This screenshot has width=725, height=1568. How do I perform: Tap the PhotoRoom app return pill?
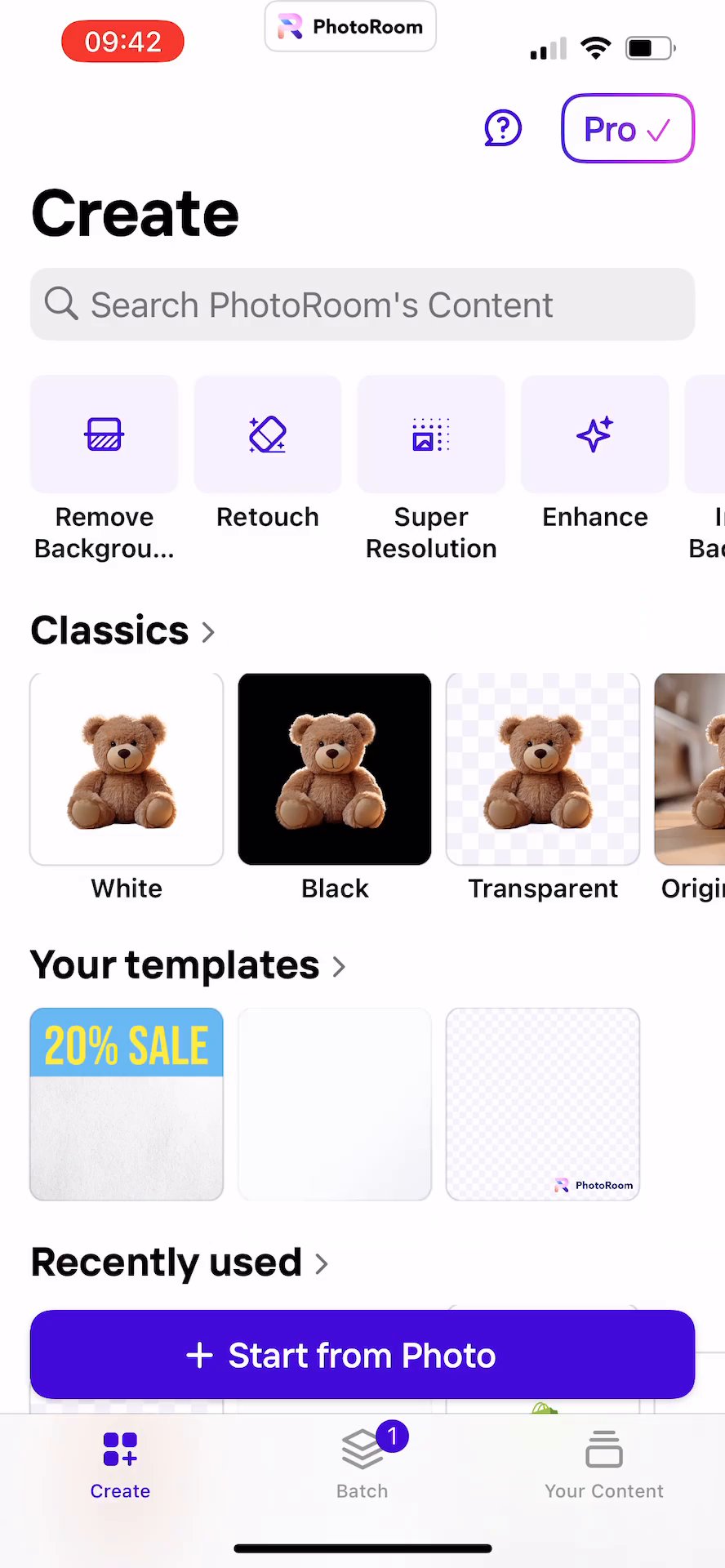350,27
